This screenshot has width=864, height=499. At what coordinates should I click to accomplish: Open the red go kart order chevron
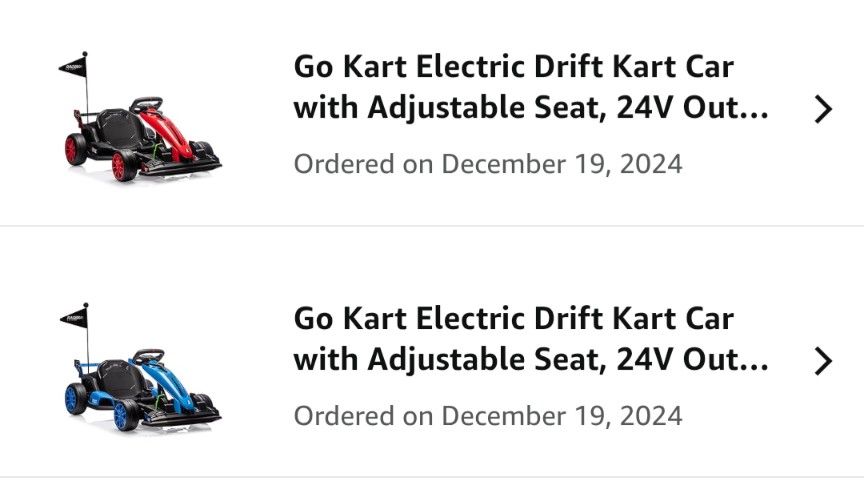[x=823, y=110]
